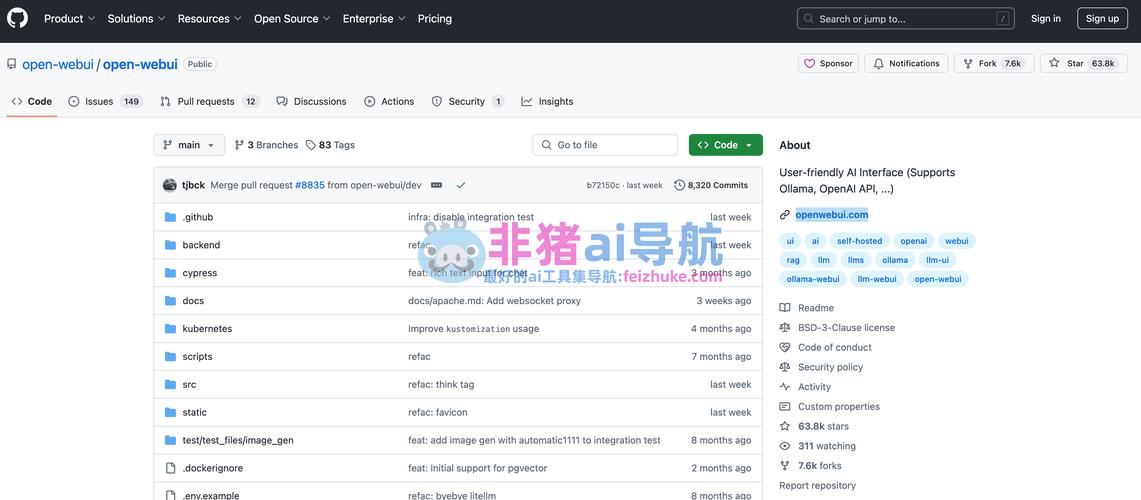The height and width of the screenshot is (500, 1141).
Task: Expand the Solutions menu
Action: pyautogui.click(x=136, y=19)
